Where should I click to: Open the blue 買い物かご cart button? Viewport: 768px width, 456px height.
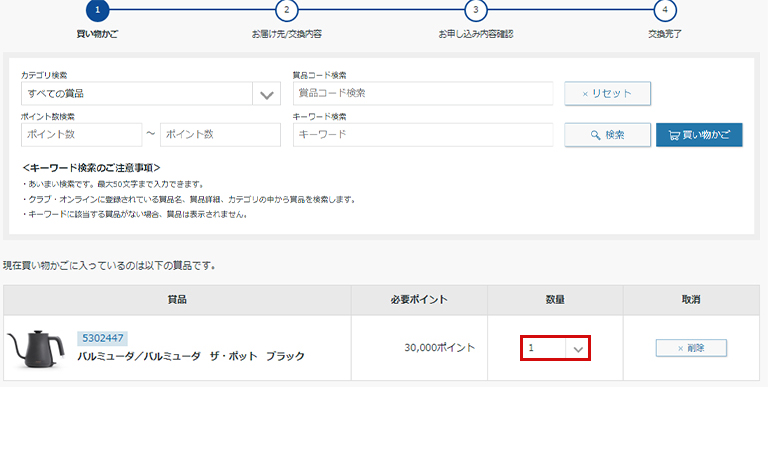(x=699, y=135)
